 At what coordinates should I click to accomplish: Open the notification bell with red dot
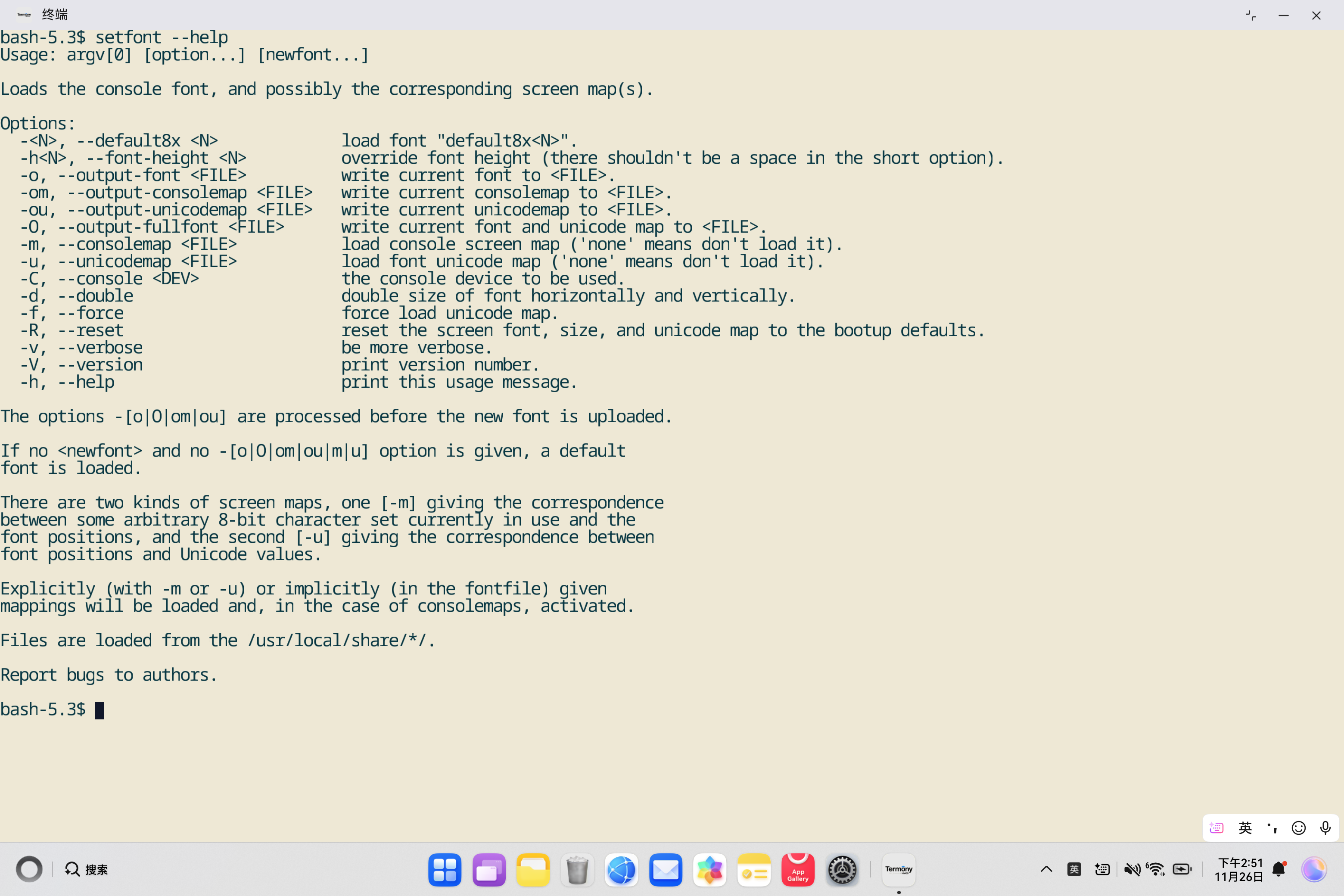pyautogui.click(x=1279, y=869)
